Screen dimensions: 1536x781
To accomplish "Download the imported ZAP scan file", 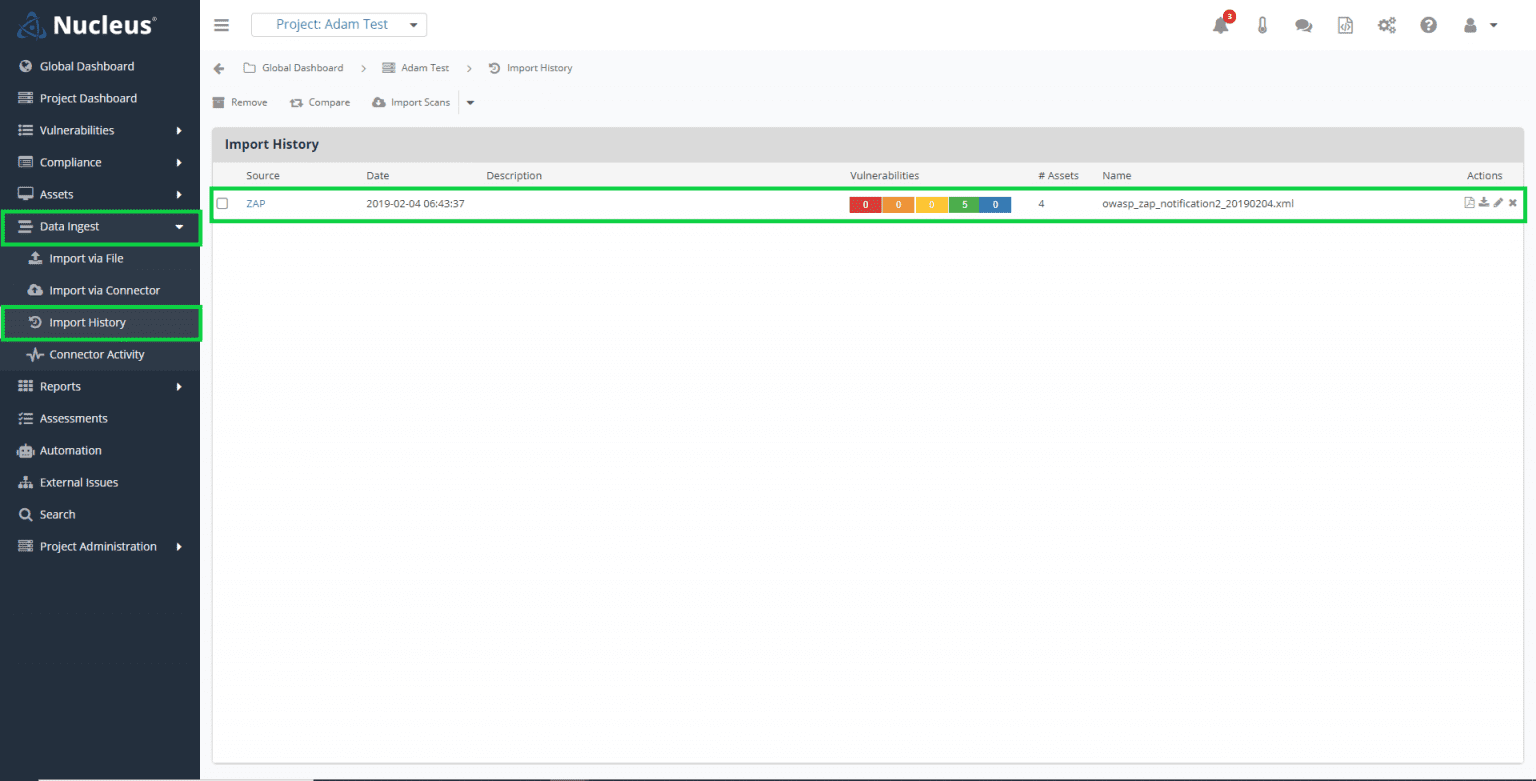I will click(x=1483, y=202).
